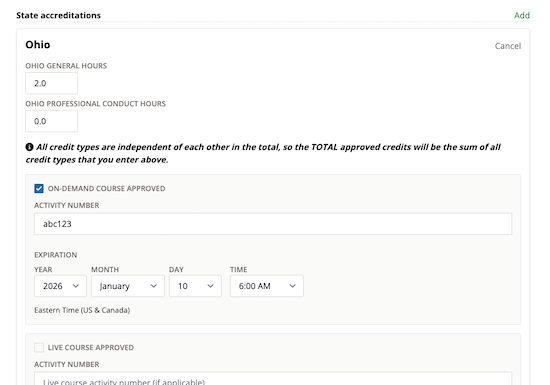Edit the abc123 activity number field
The height and width of the screenshot is (385, 550).
273,224
